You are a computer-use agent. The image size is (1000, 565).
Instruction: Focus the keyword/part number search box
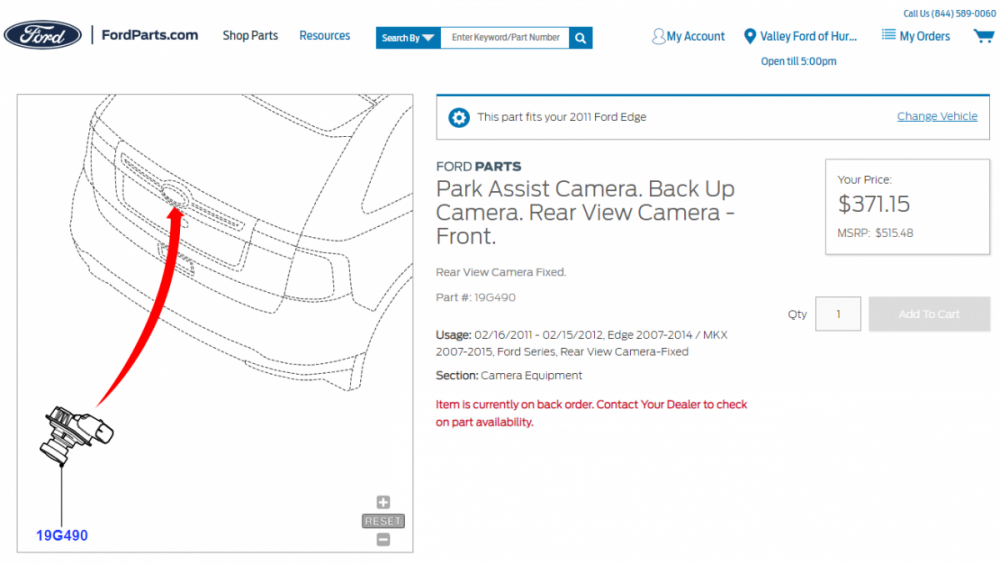pos(505,38)
